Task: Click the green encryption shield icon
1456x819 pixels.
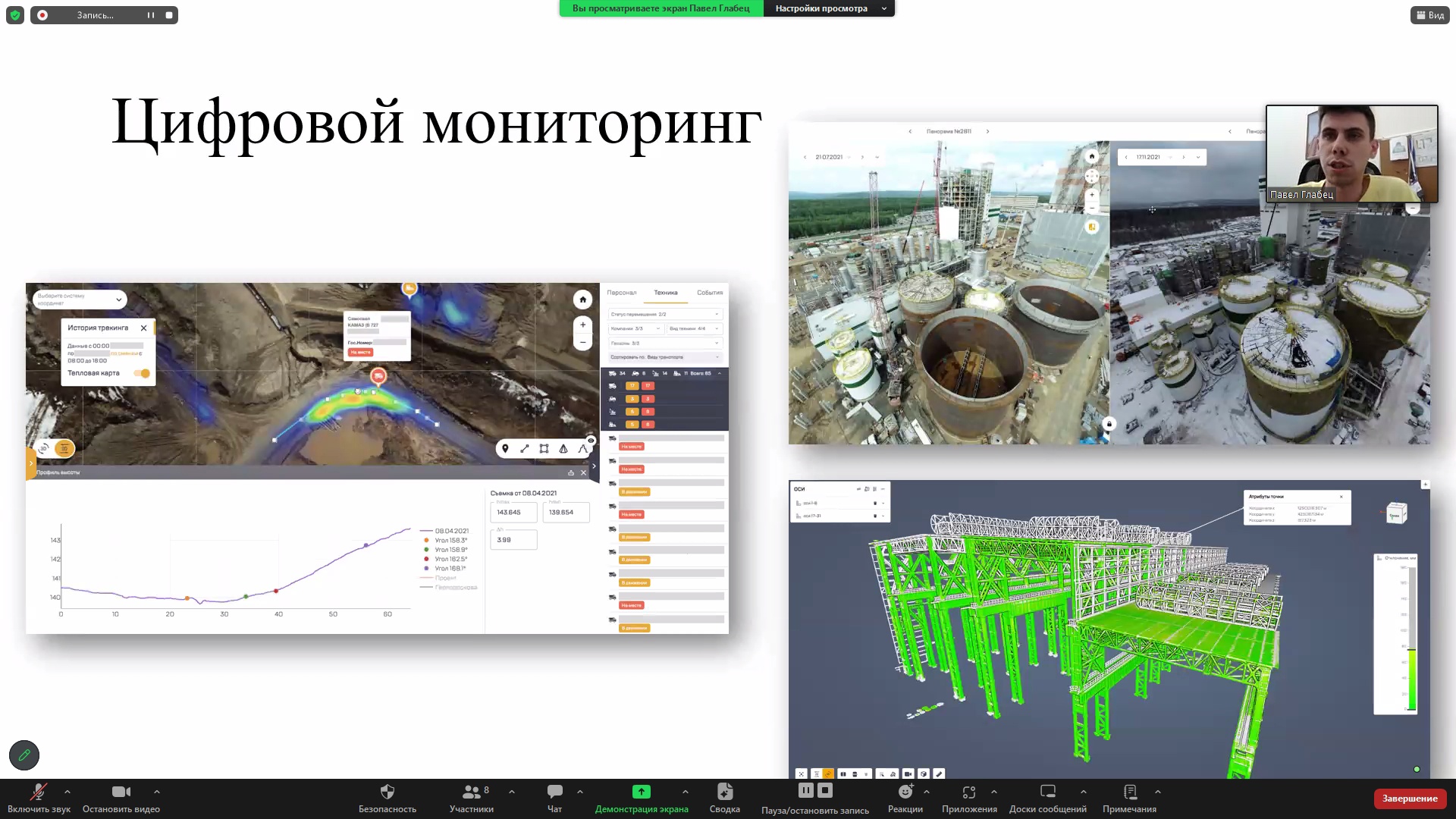Action: [x=15, y=15]
